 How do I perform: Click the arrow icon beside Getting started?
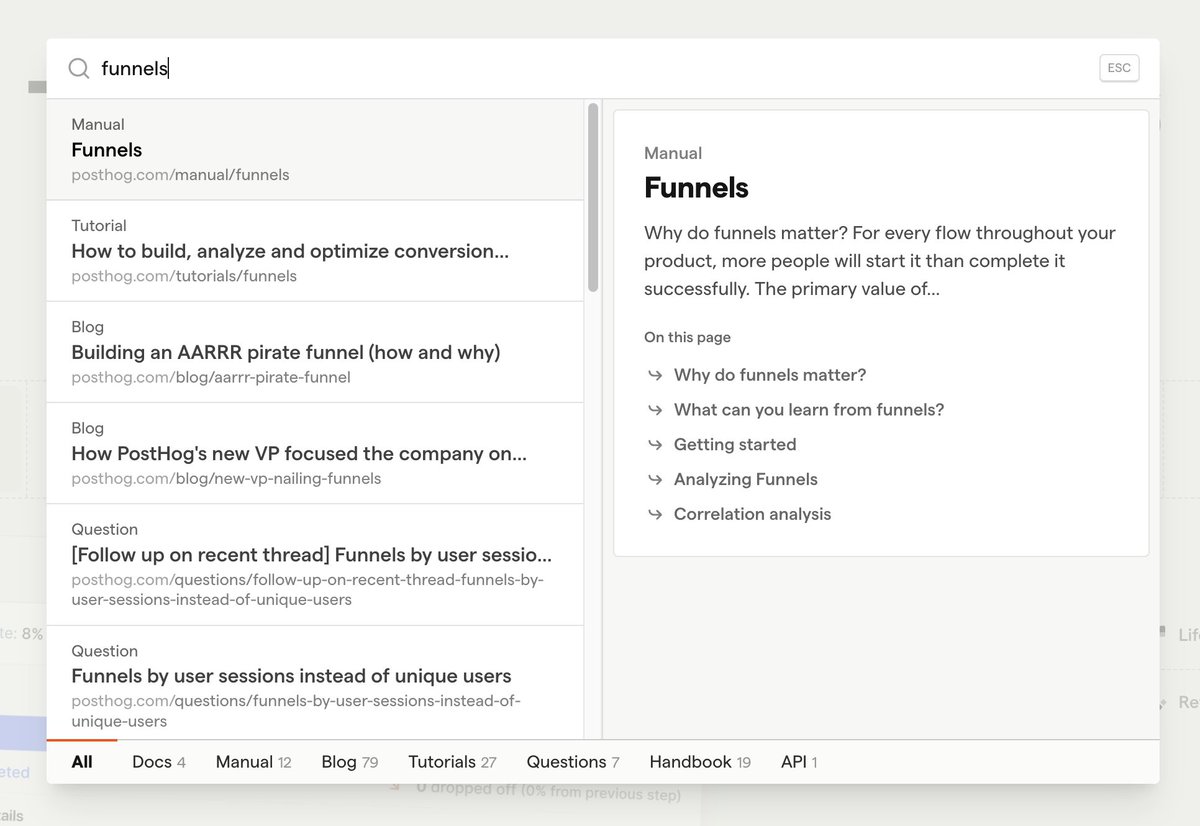[655, 444]
